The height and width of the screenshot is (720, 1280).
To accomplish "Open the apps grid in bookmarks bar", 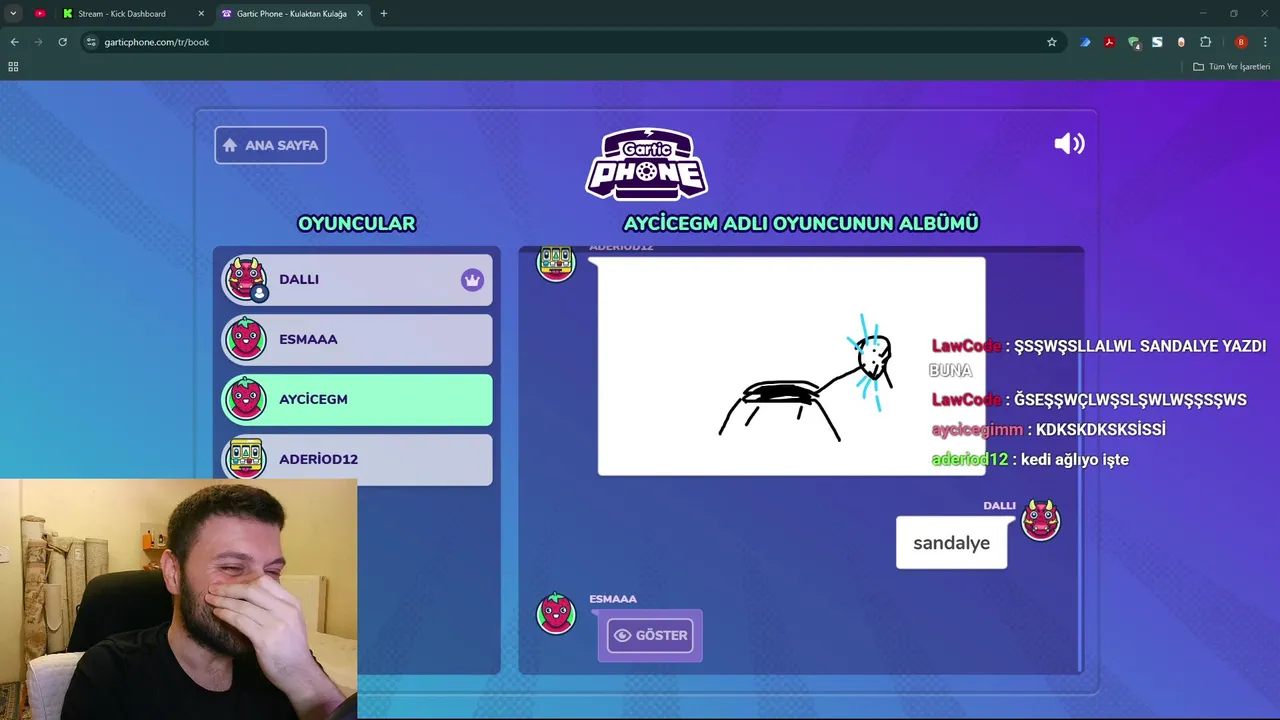I will pyautogui.click(x=13, y=67).
